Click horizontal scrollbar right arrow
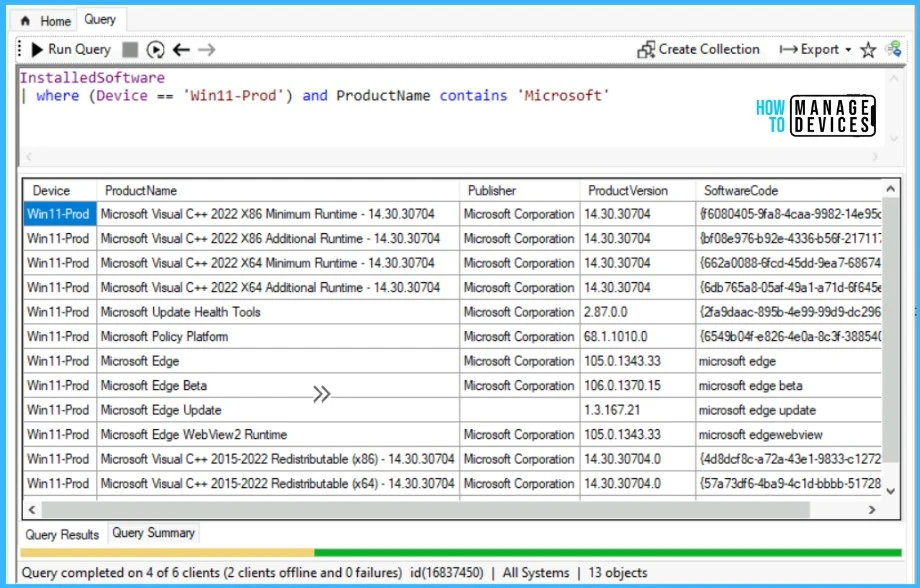The width and height of the screenshot is (920, 588). point(872,510)
